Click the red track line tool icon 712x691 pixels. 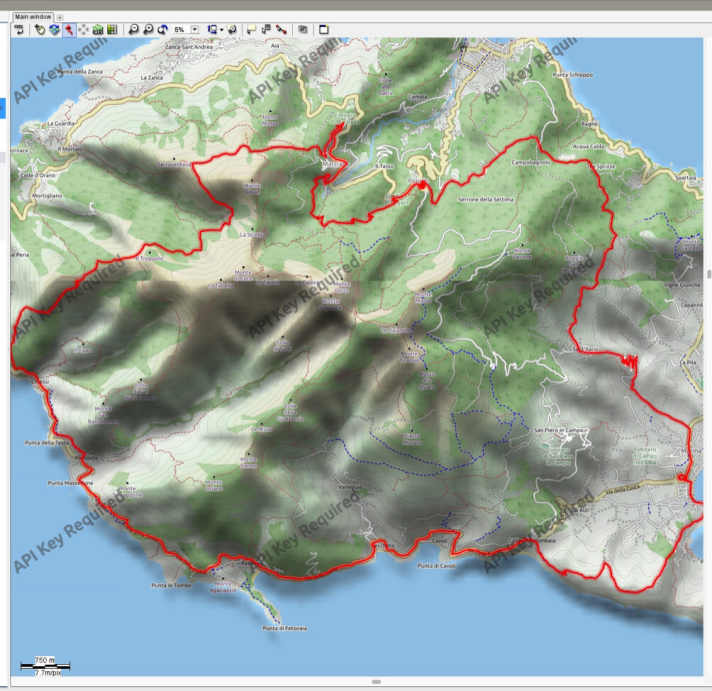coord(282,30)
